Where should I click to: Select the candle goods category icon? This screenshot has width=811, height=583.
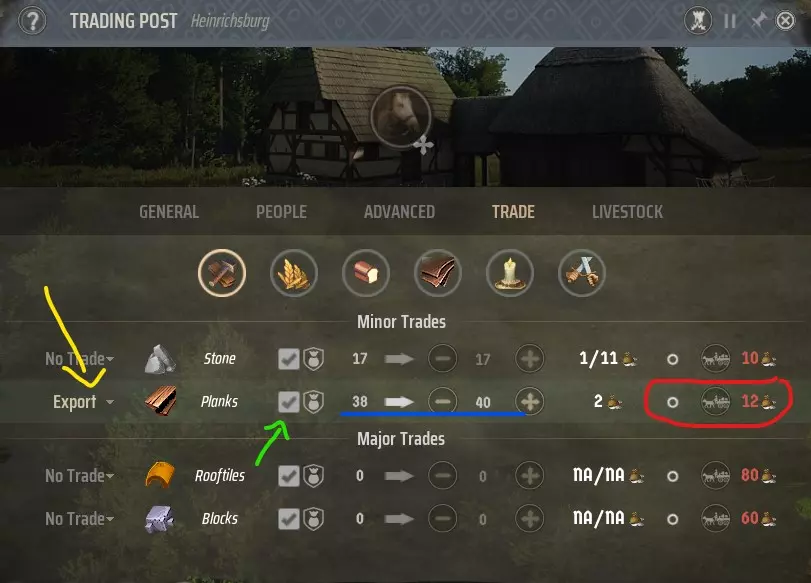click(x=509, y=273)
